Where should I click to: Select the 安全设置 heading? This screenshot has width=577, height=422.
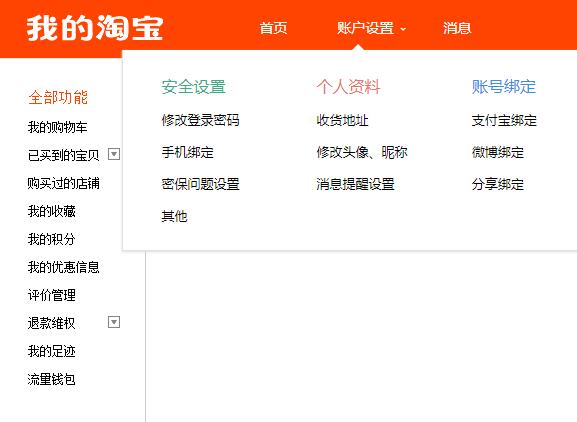point(194,87)
